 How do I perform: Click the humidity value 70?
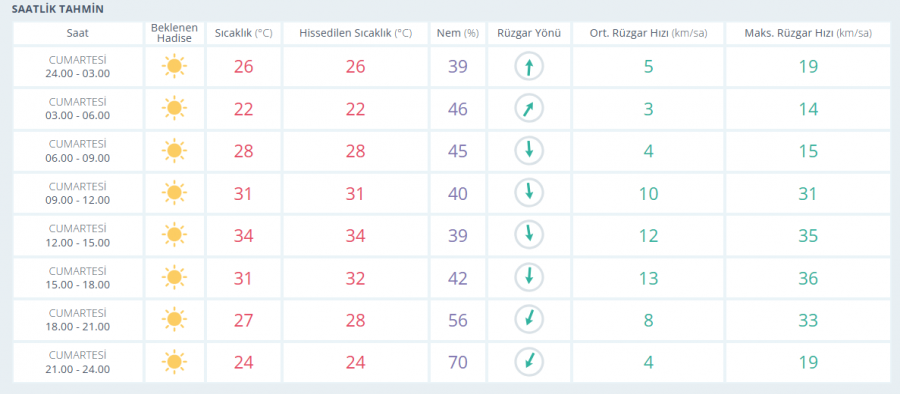click(x=457, y=362)
